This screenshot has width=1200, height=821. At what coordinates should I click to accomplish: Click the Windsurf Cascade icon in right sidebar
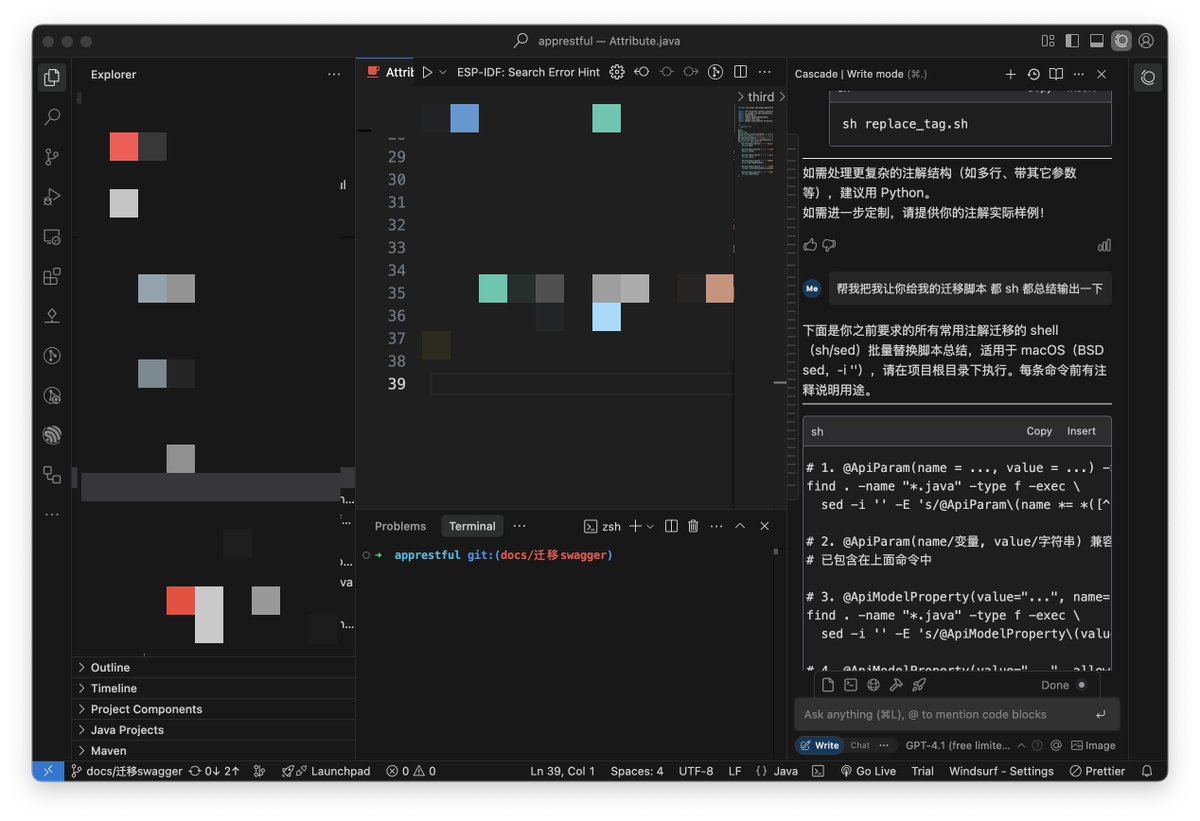(x=1148, y=77)
